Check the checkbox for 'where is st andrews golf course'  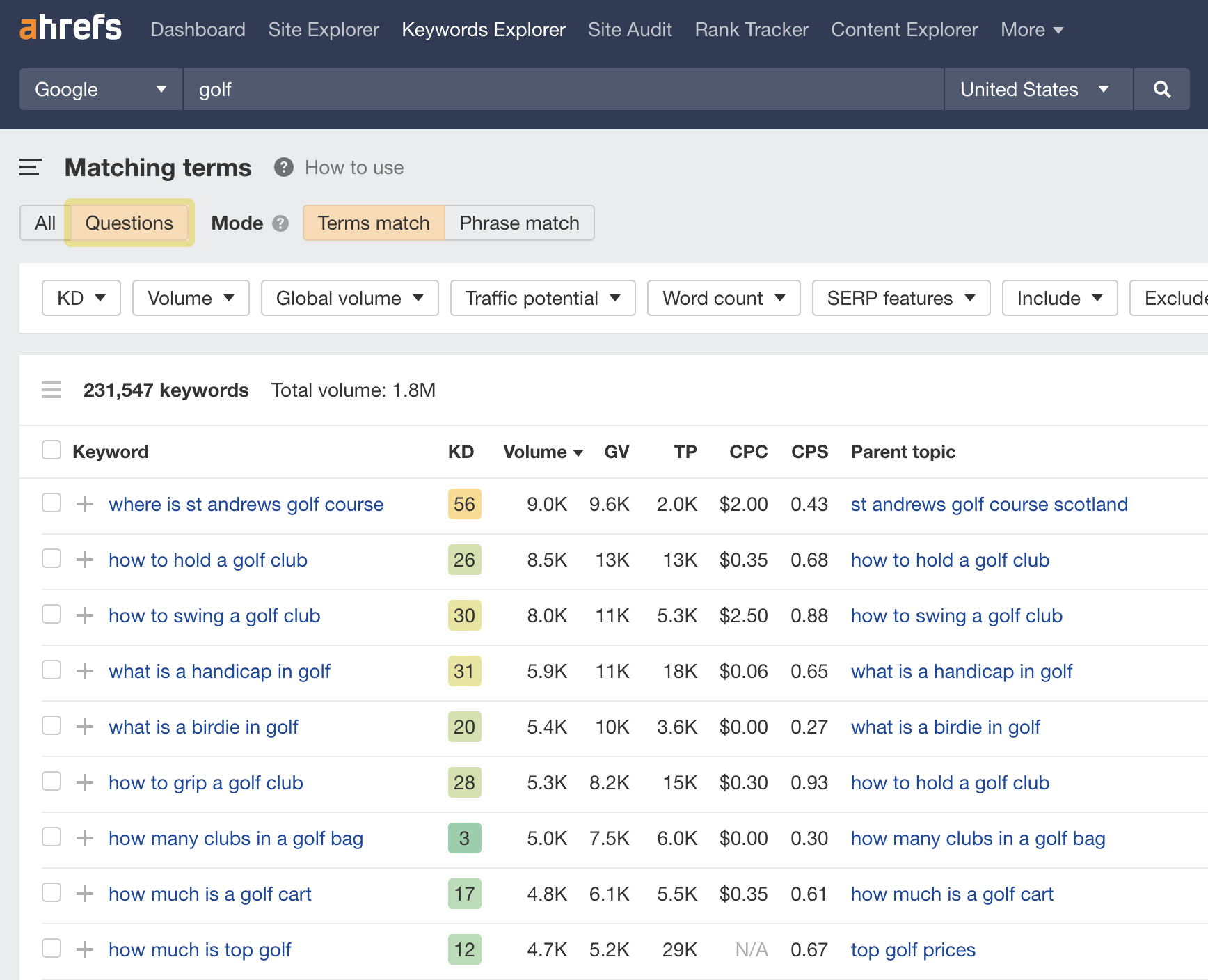51,503
